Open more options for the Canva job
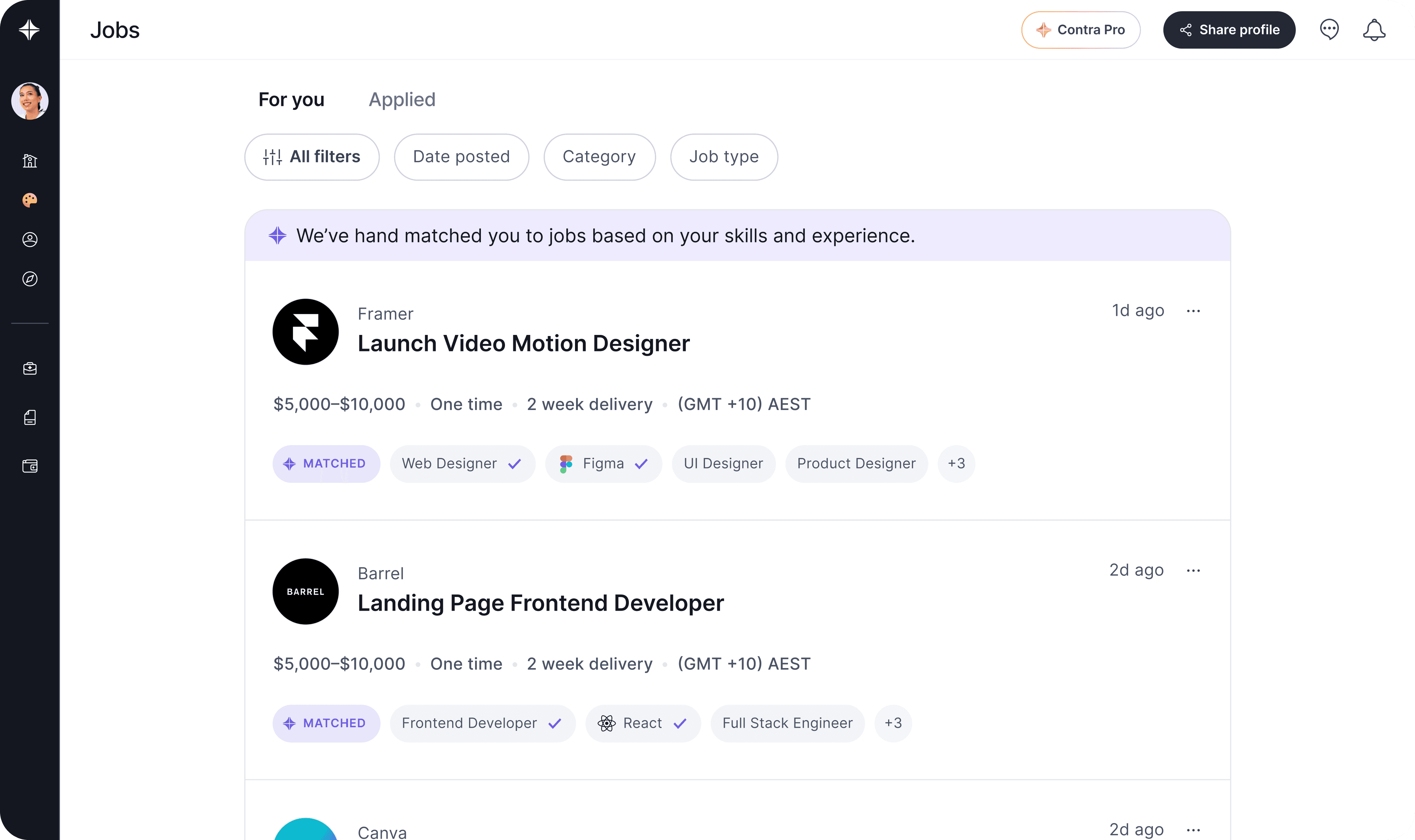This screenshot has height=840, width=1415. [1193, 830]
